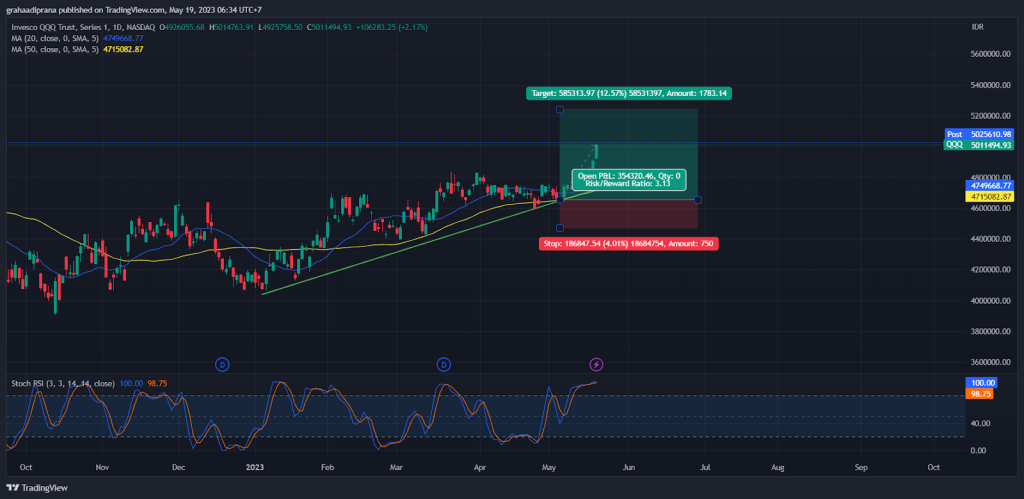
Task: Click the bottom handle of the stop zone
Action: [560, 228]
